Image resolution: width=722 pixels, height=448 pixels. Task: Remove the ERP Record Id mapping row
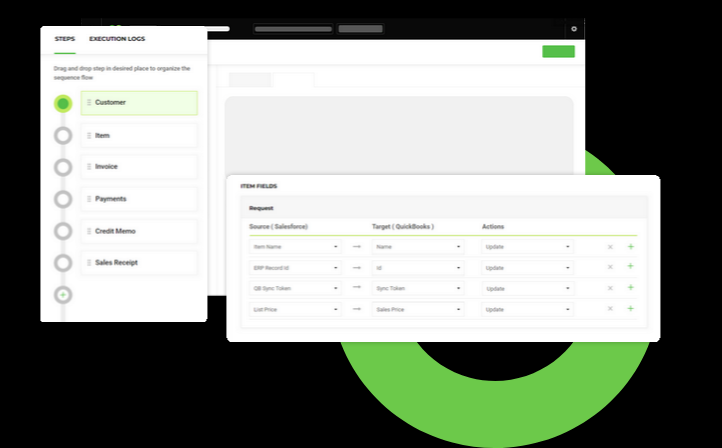point(610,267)
